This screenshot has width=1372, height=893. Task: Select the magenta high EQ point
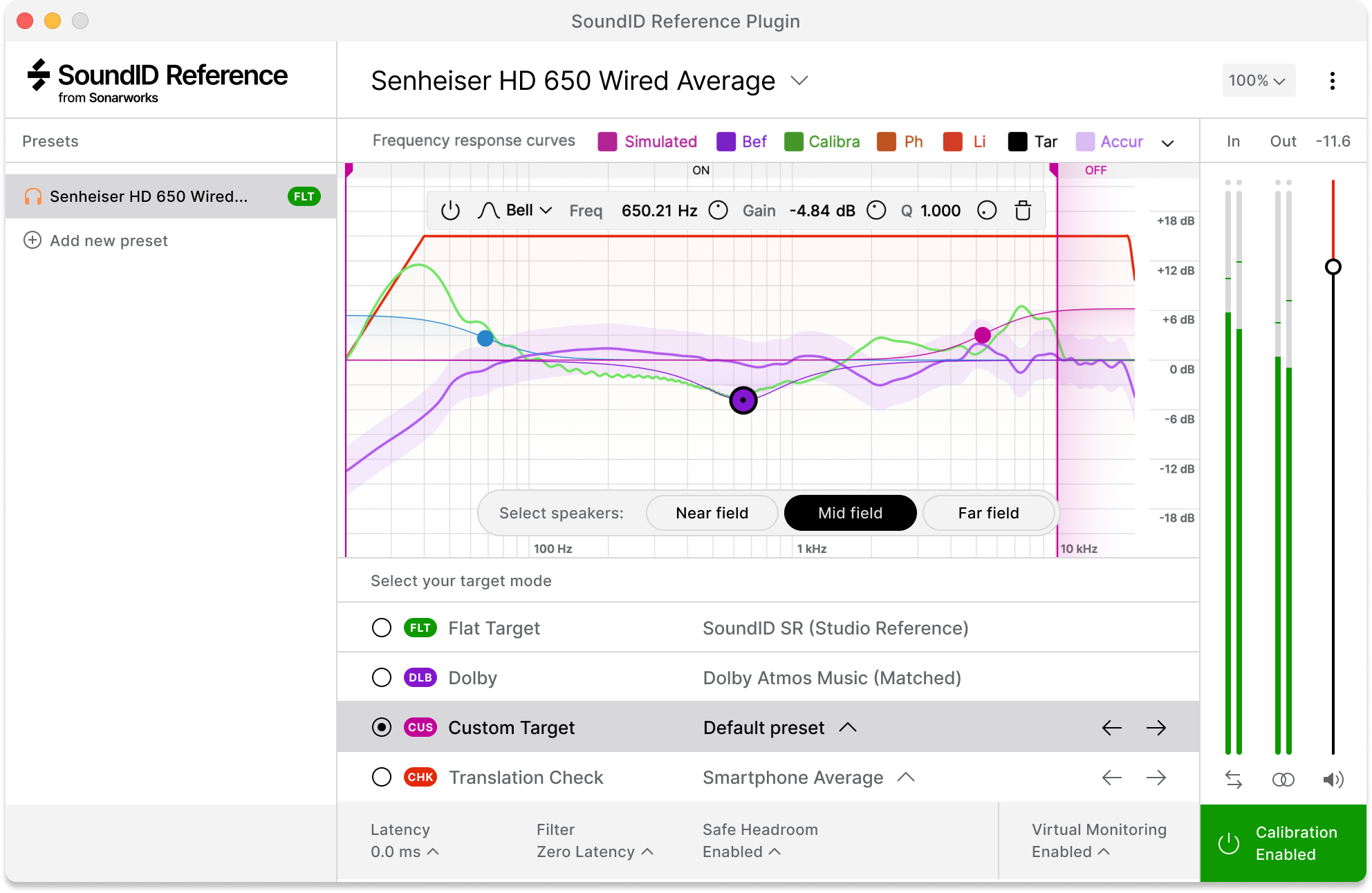click(983, 335)
